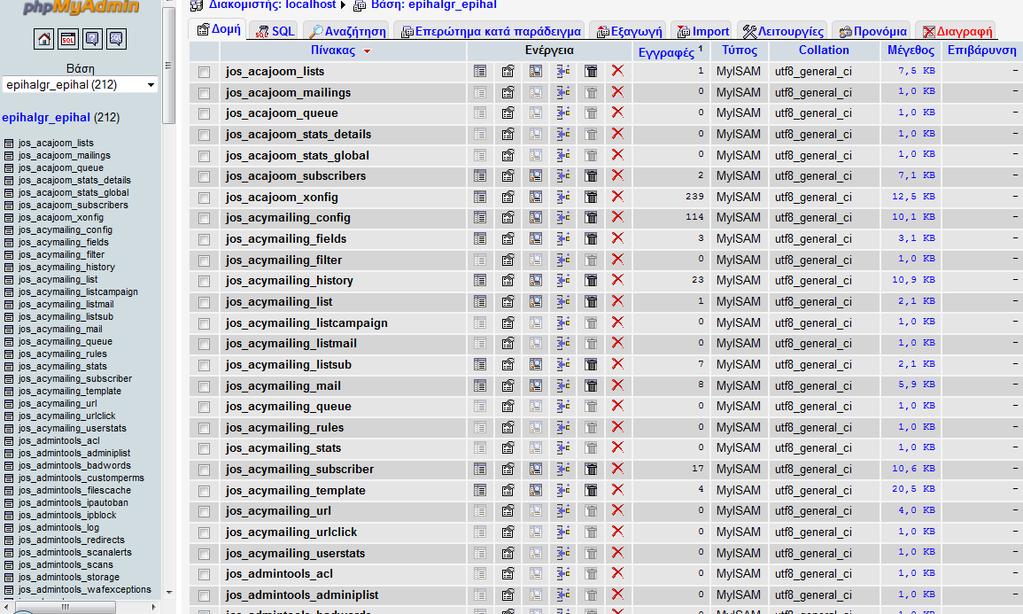Open the Εξαγωγή tab
This screenshot has height=614, width=1023.
click(629, 31)
